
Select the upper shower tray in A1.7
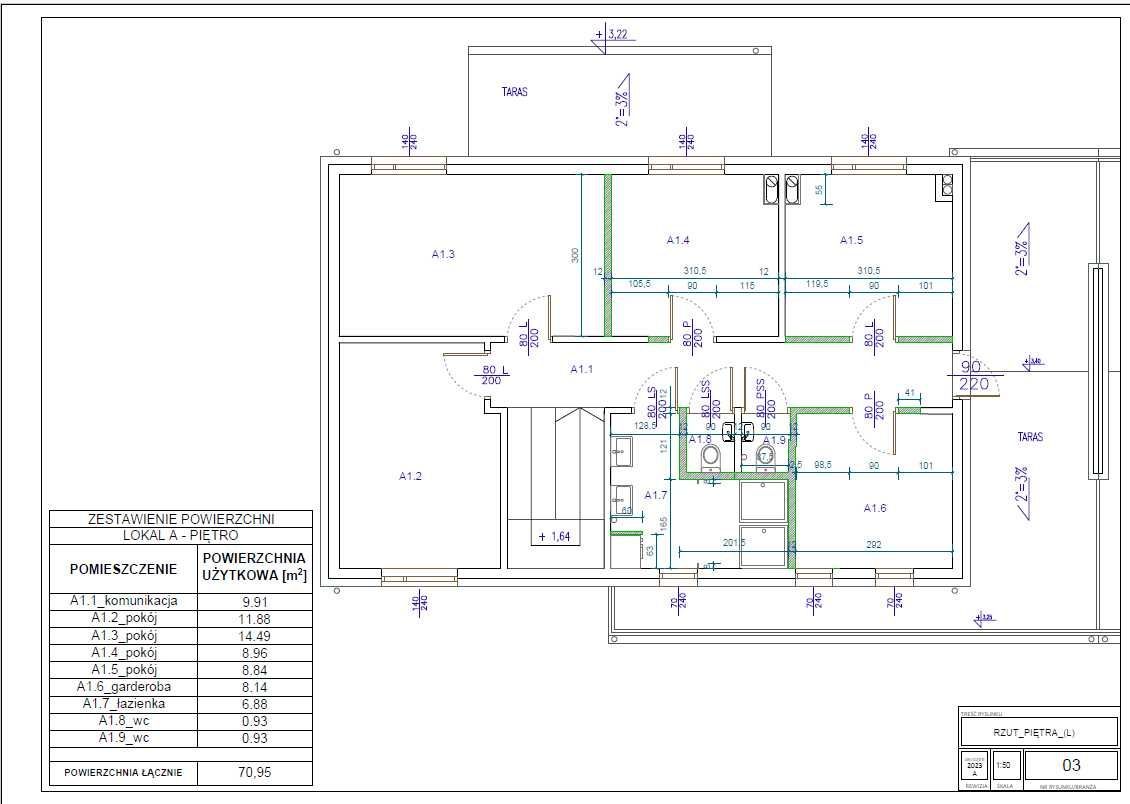click(762, 501)
